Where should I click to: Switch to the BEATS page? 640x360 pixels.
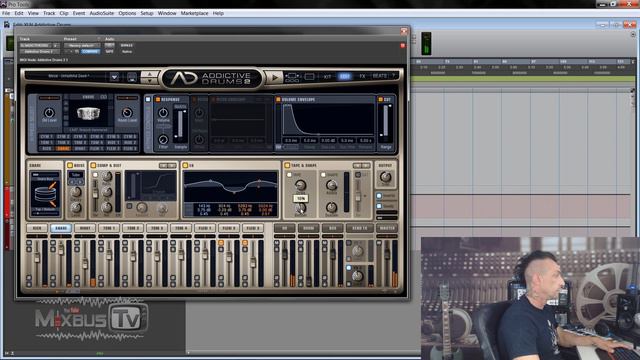click(379, 76)
